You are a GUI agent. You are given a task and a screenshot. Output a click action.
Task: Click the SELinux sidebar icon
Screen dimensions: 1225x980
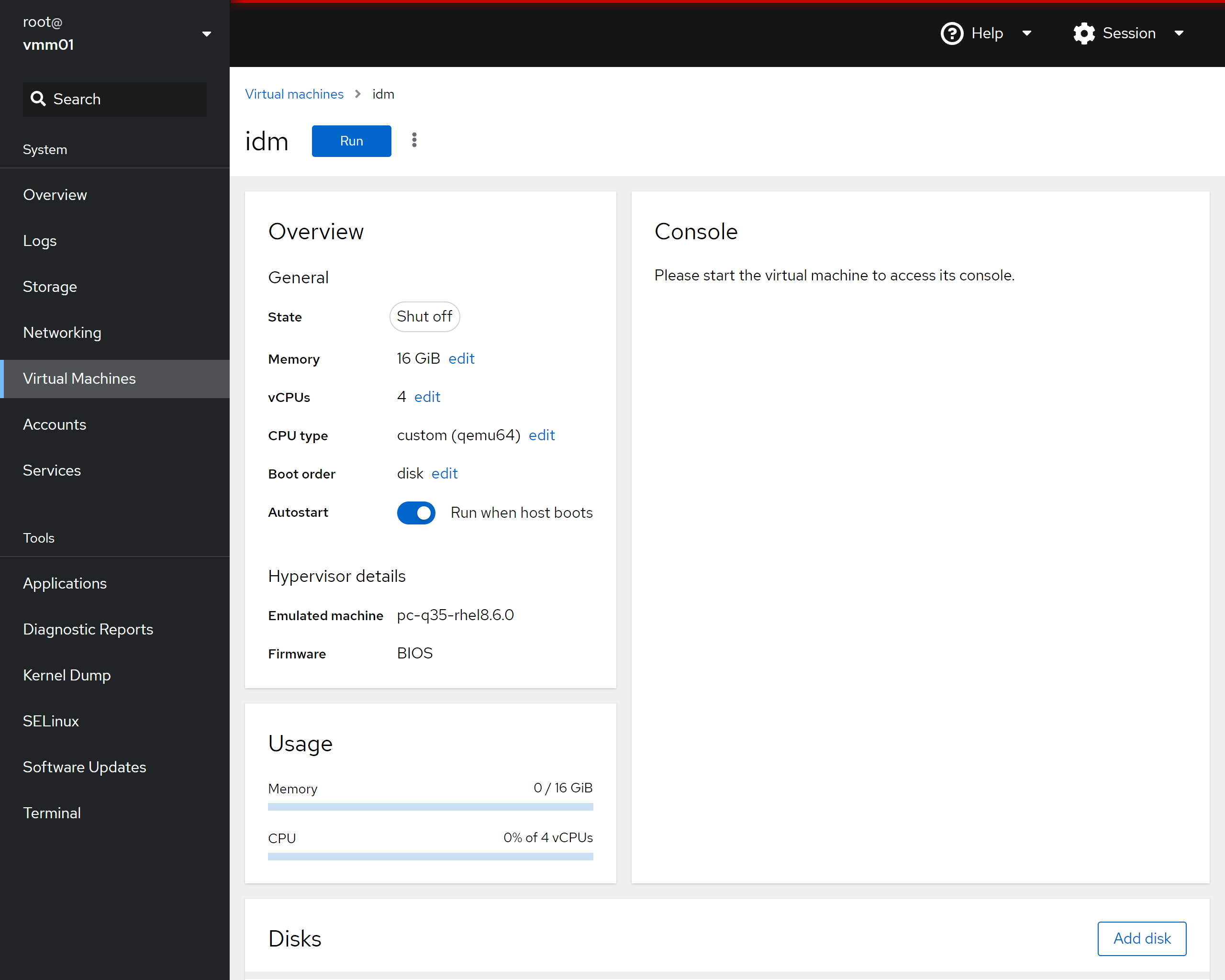[x=51, y=721]
